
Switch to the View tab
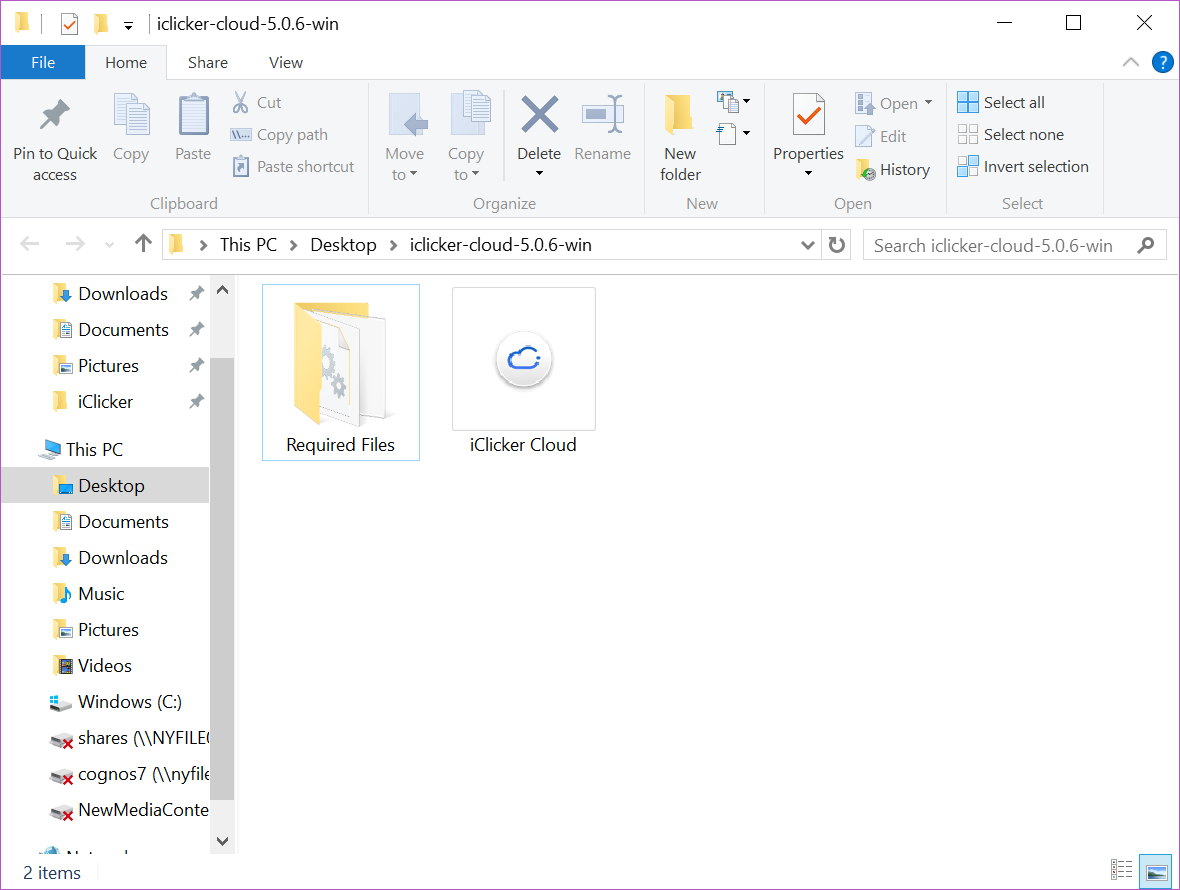285,62
